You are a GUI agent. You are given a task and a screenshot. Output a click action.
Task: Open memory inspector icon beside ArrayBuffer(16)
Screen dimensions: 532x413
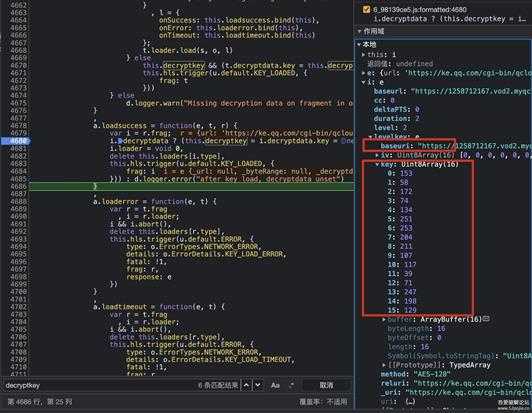[486, 319]
